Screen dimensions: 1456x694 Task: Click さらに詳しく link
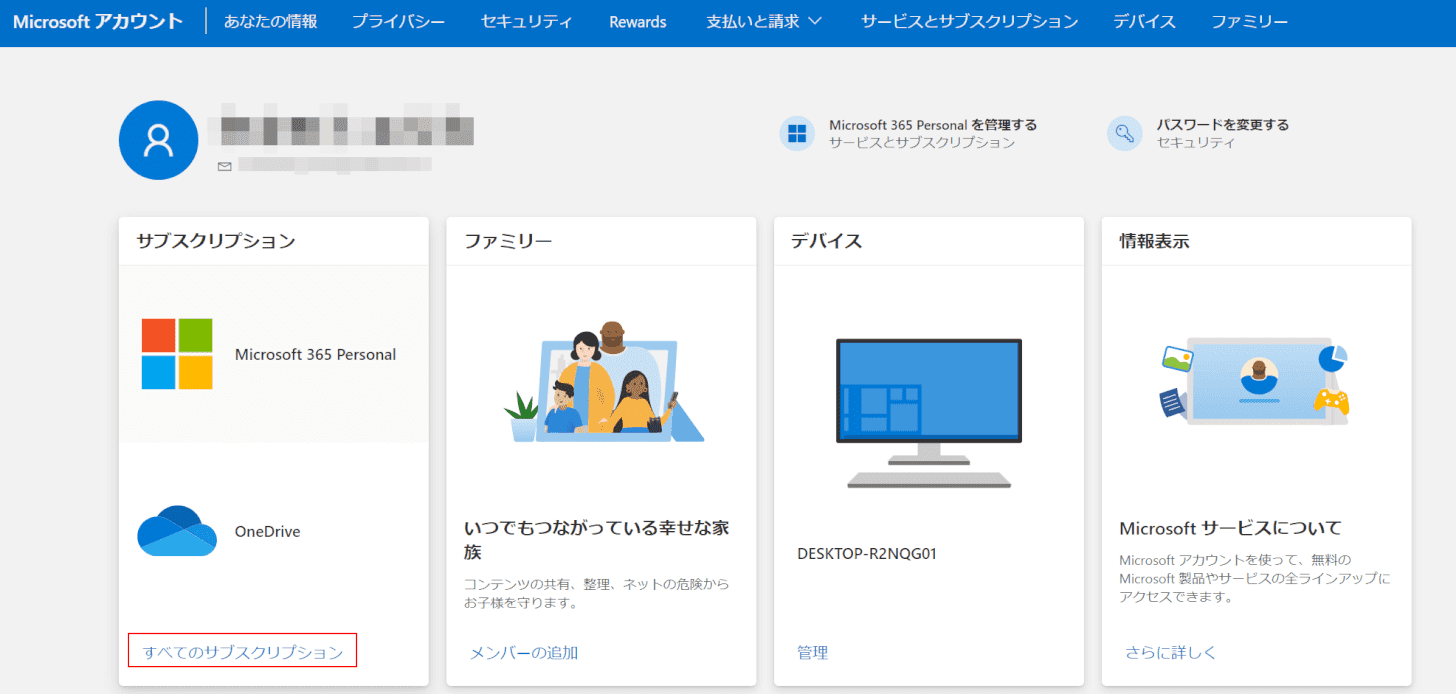tap(1171, 653)
